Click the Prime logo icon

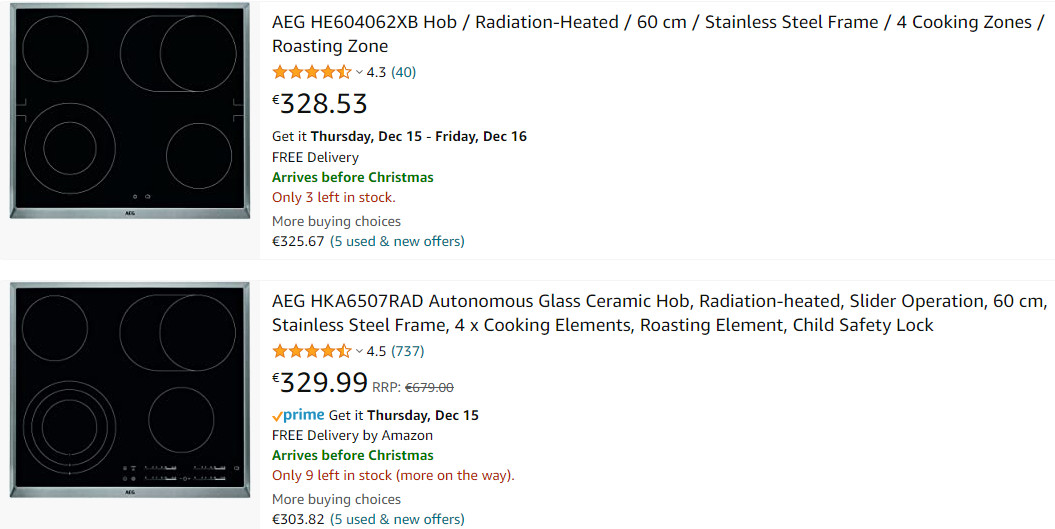coord(298,415)
